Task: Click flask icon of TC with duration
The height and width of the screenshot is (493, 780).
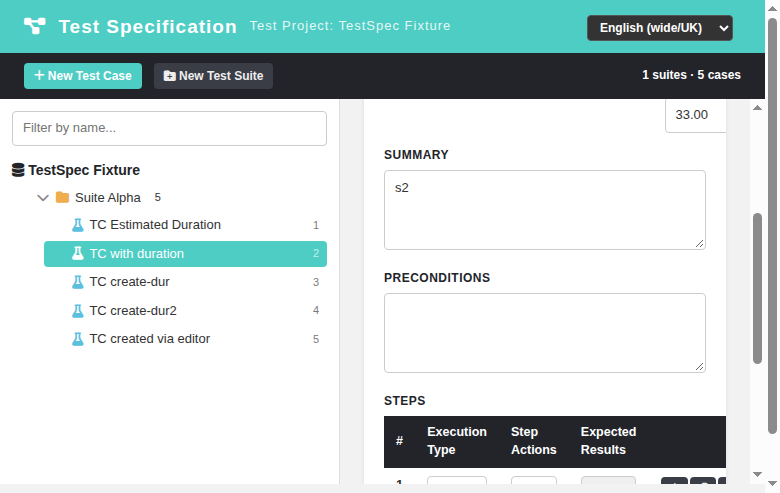Action: click(x=78, y=254)
